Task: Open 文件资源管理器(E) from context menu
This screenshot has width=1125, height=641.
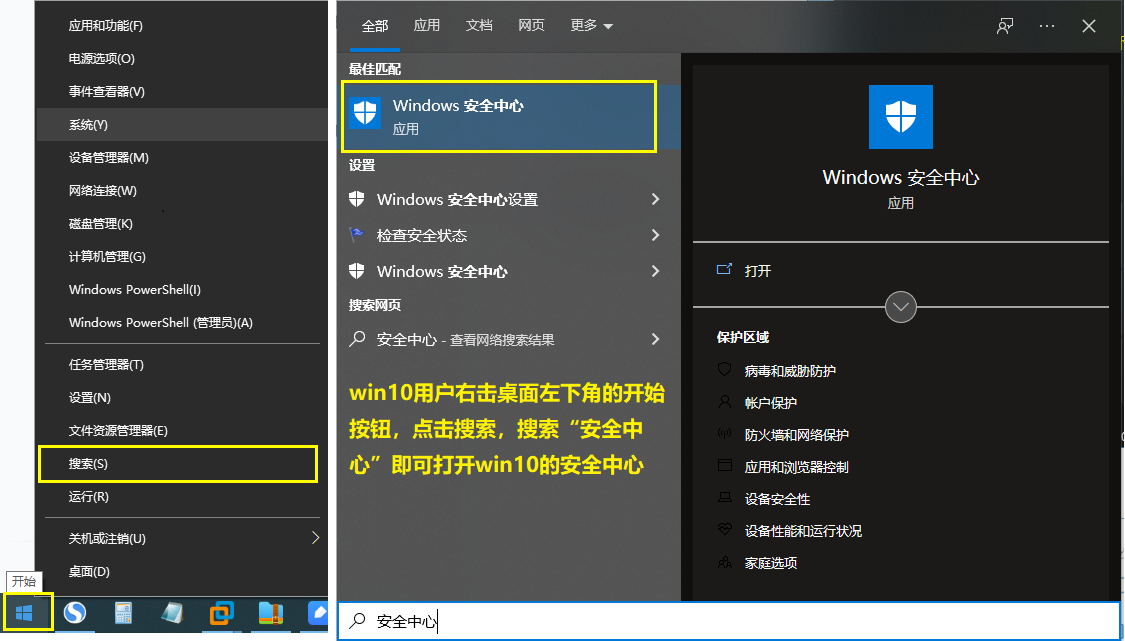Action: [182, 431]
